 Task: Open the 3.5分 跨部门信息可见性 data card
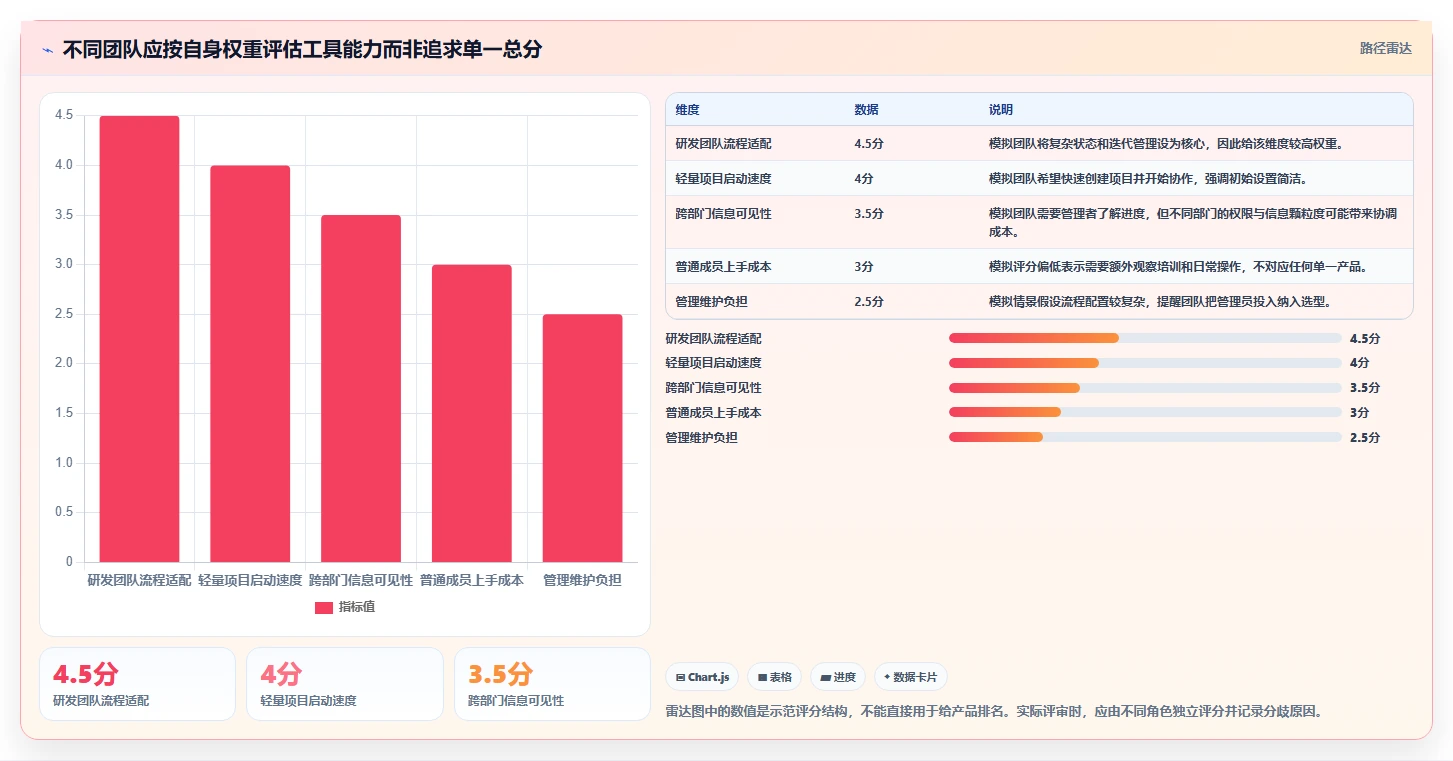pos(552,684)
